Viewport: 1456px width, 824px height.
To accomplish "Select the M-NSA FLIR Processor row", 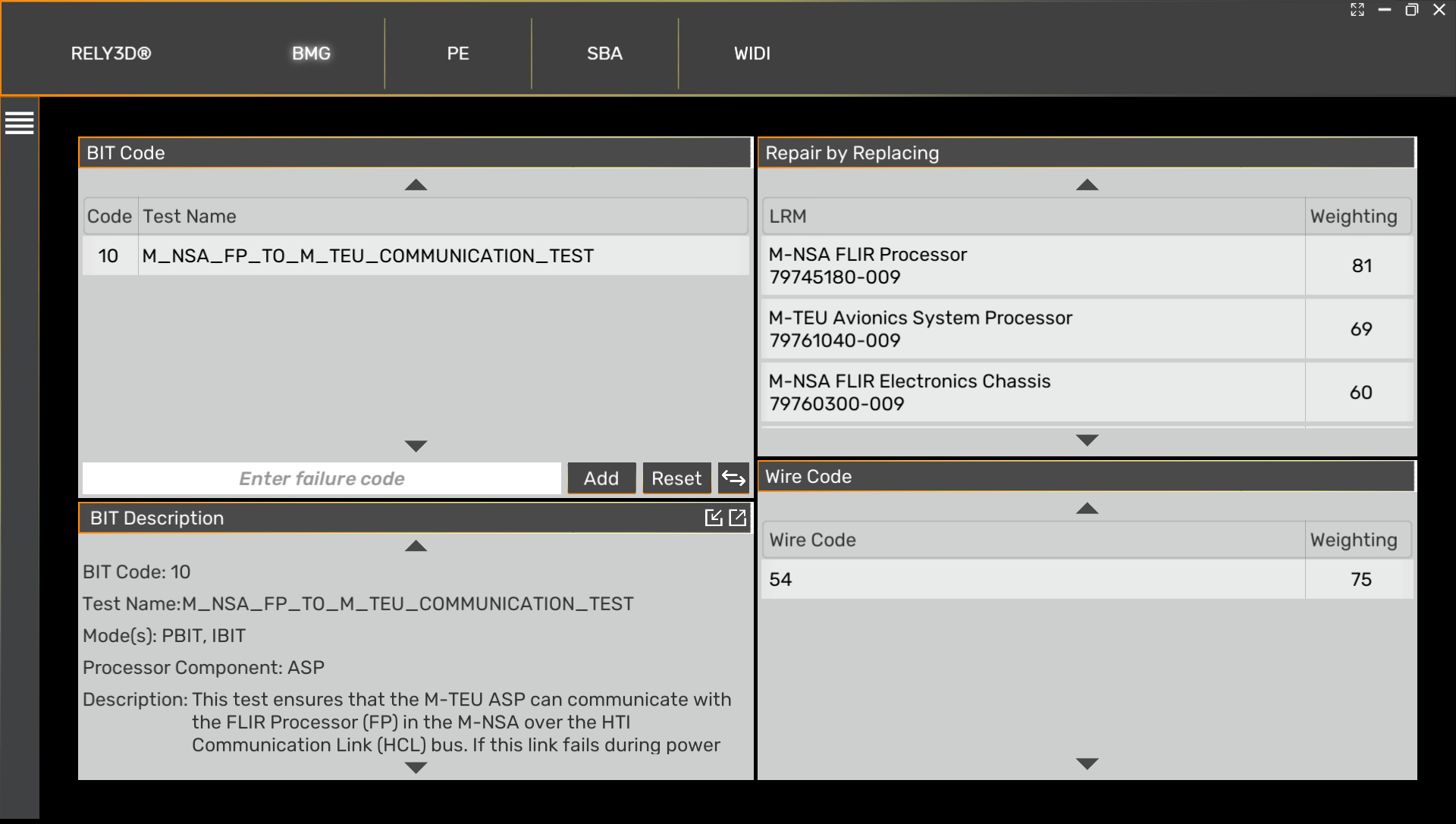I will coord(1031,266).
